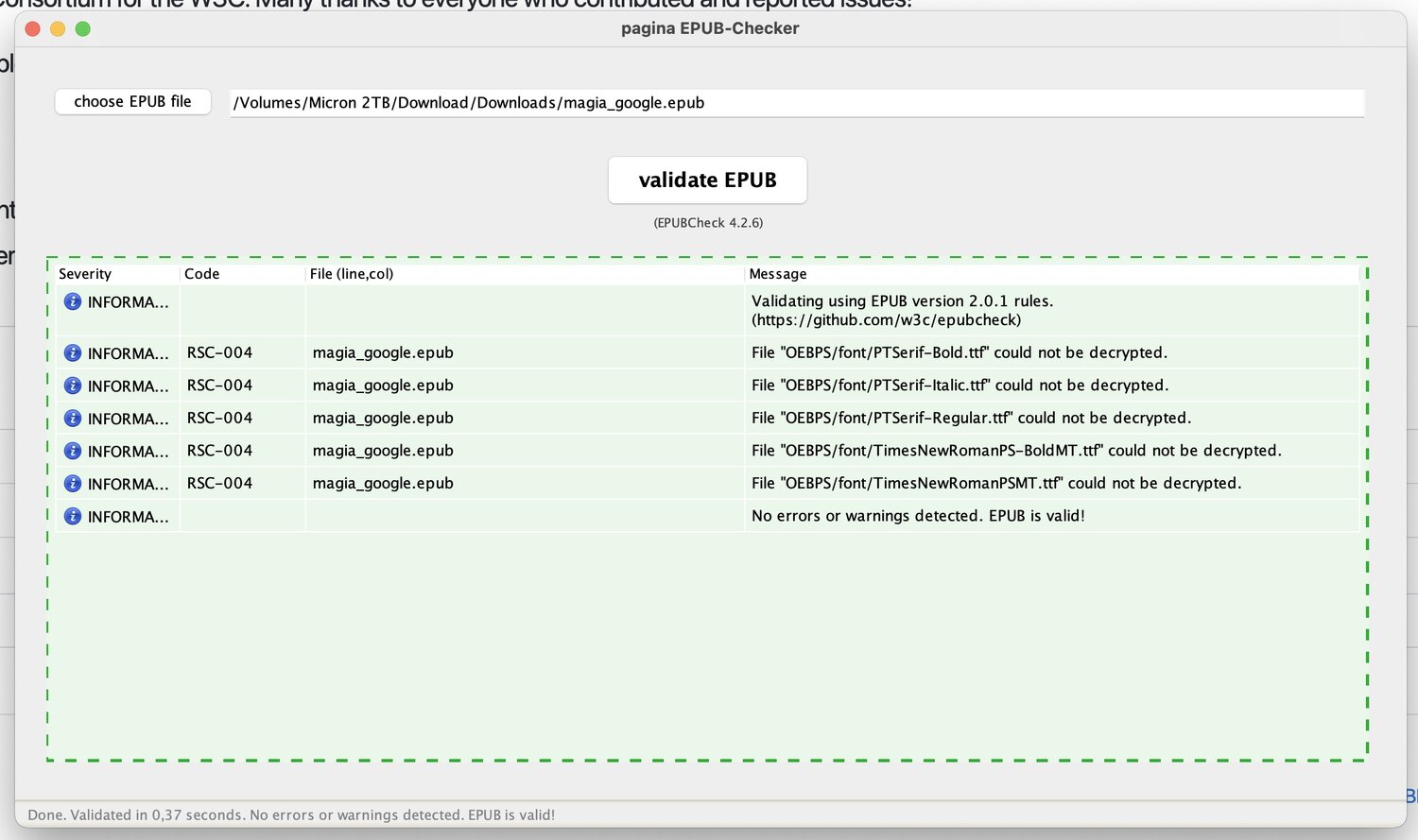Minimize the EPUB-Checker window with yellow button

tap(58, 29)
